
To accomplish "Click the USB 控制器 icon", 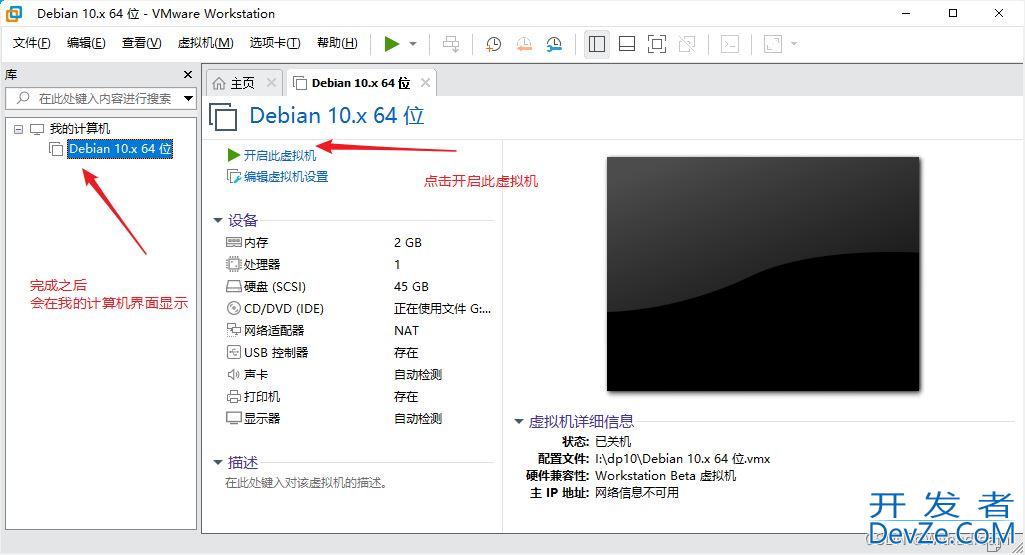I will (x=233, y=352).
